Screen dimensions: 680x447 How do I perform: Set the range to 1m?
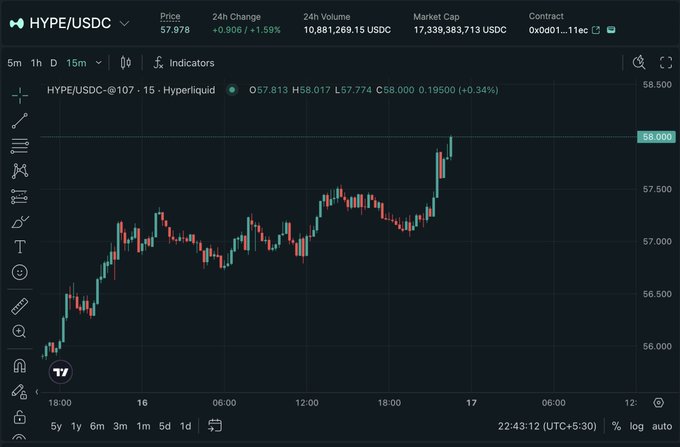144,426
